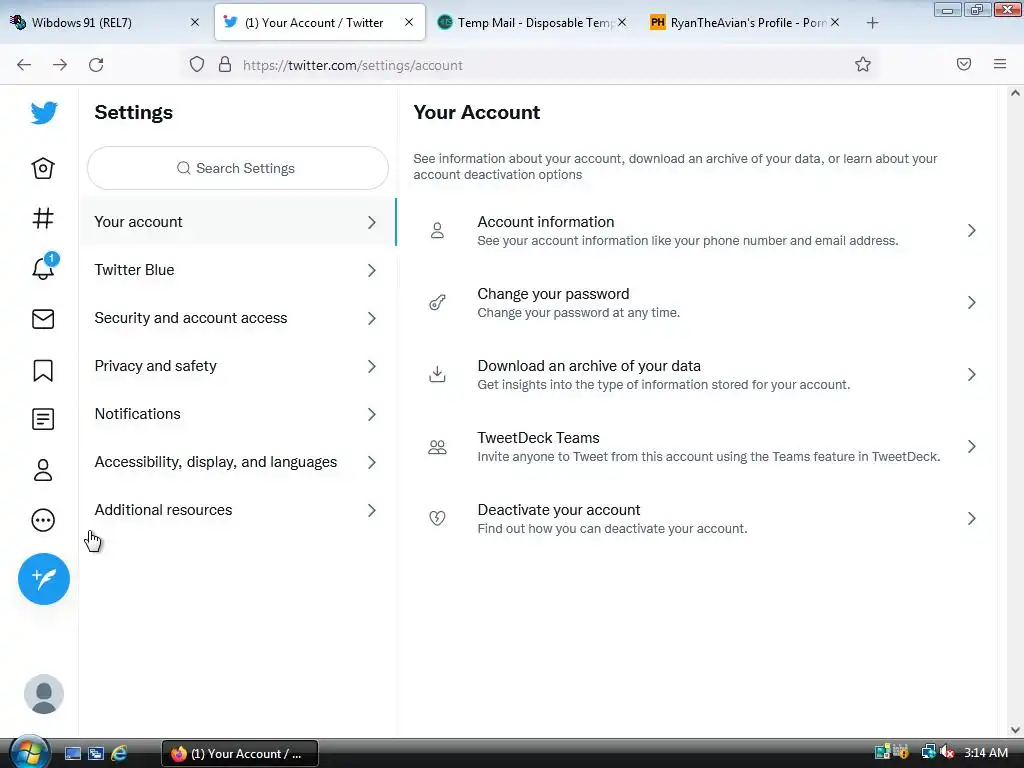Open Download an archive of your data

[x=697, y=374]
